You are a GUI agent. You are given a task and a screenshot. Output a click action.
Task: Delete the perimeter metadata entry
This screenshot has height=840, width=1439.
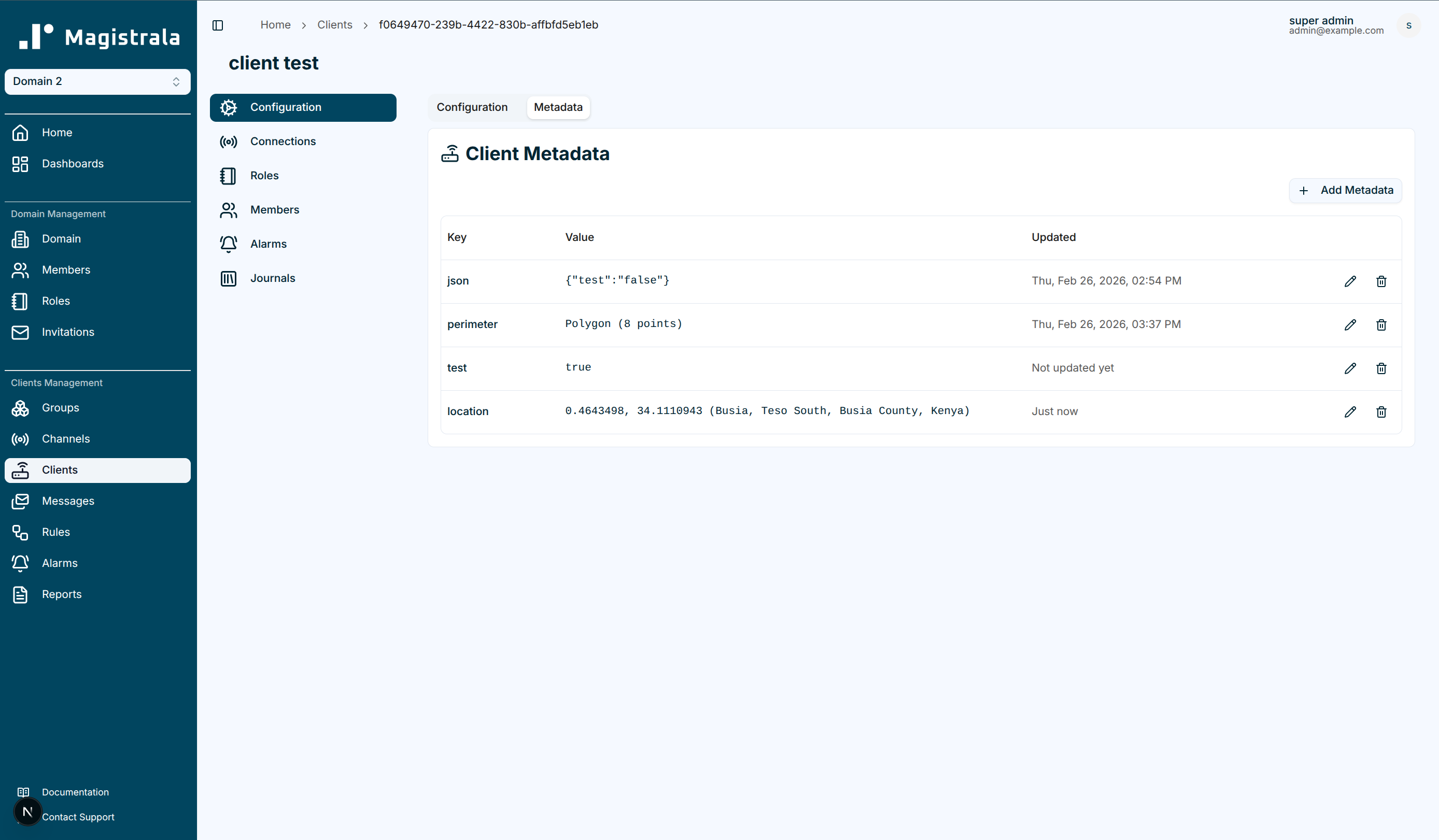click(x=1381, y=325)
